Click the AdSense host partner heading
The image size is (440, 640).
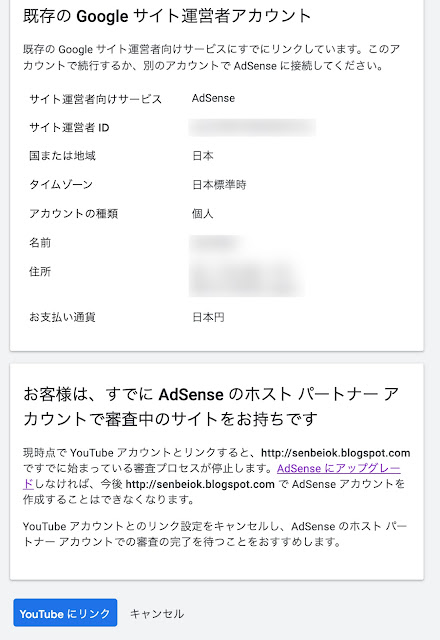tap(211, 407)
